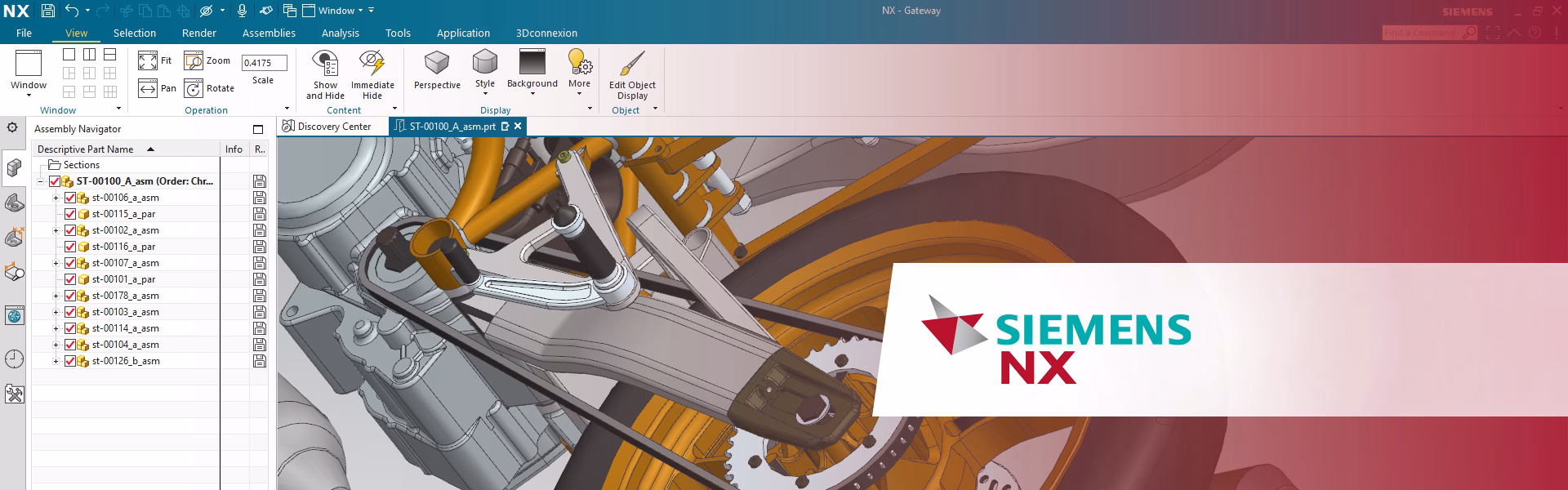Toggle visibility checkbox for st-00115_a_par
1568x490 pixels.
click(70, 214)
